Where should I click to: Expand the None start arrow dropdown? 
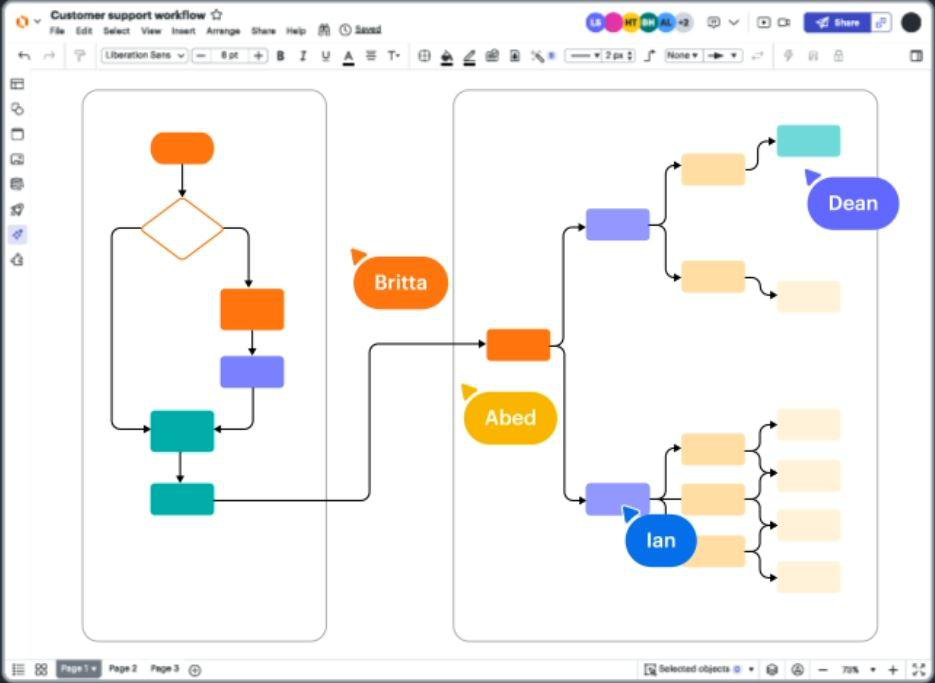coord(683,55)
